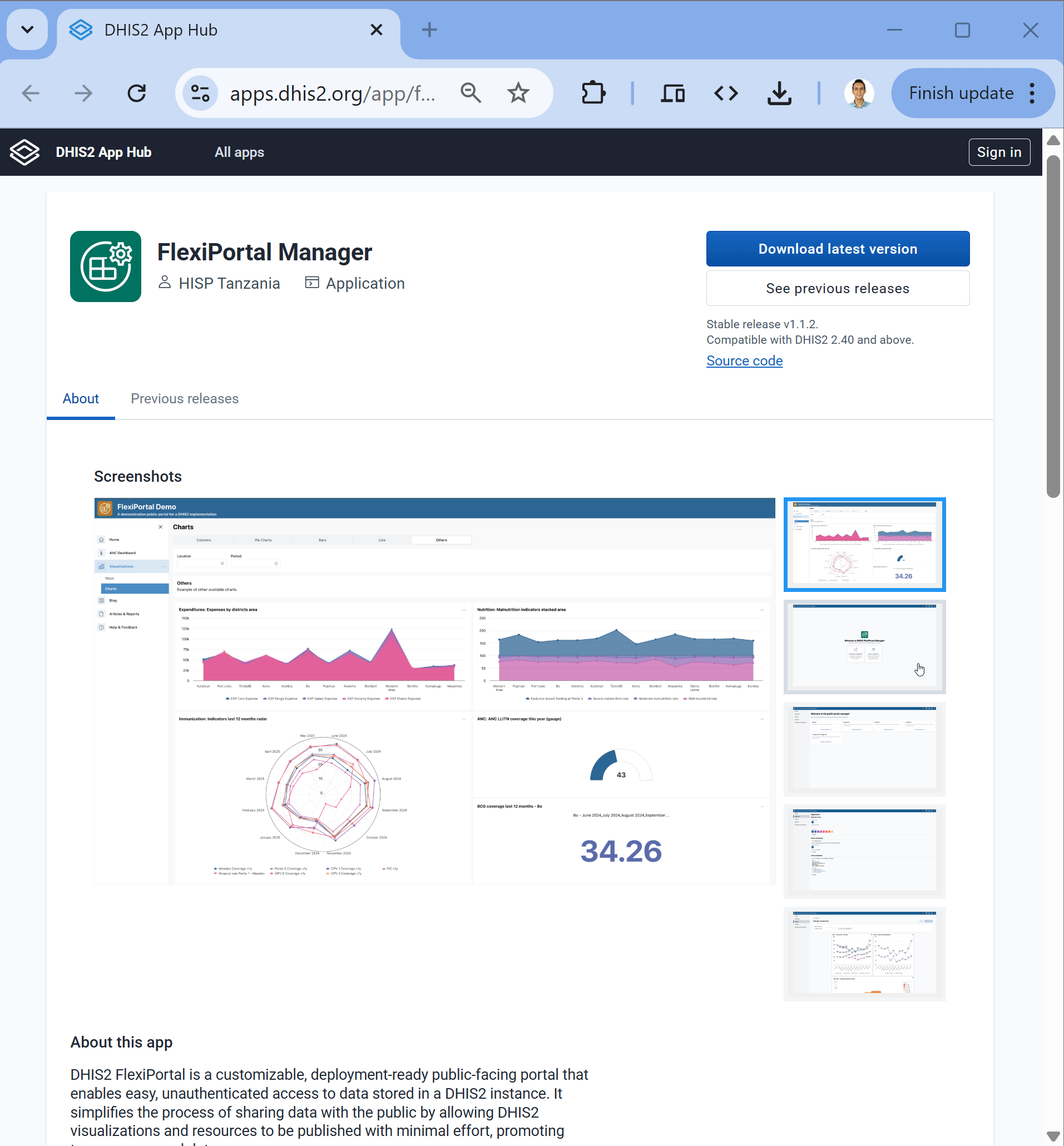Click the zoom magnifier icon in address bar
The height and width of the screenshot is (1146, 1064).
pyautogui.click(x=471, y=93)
